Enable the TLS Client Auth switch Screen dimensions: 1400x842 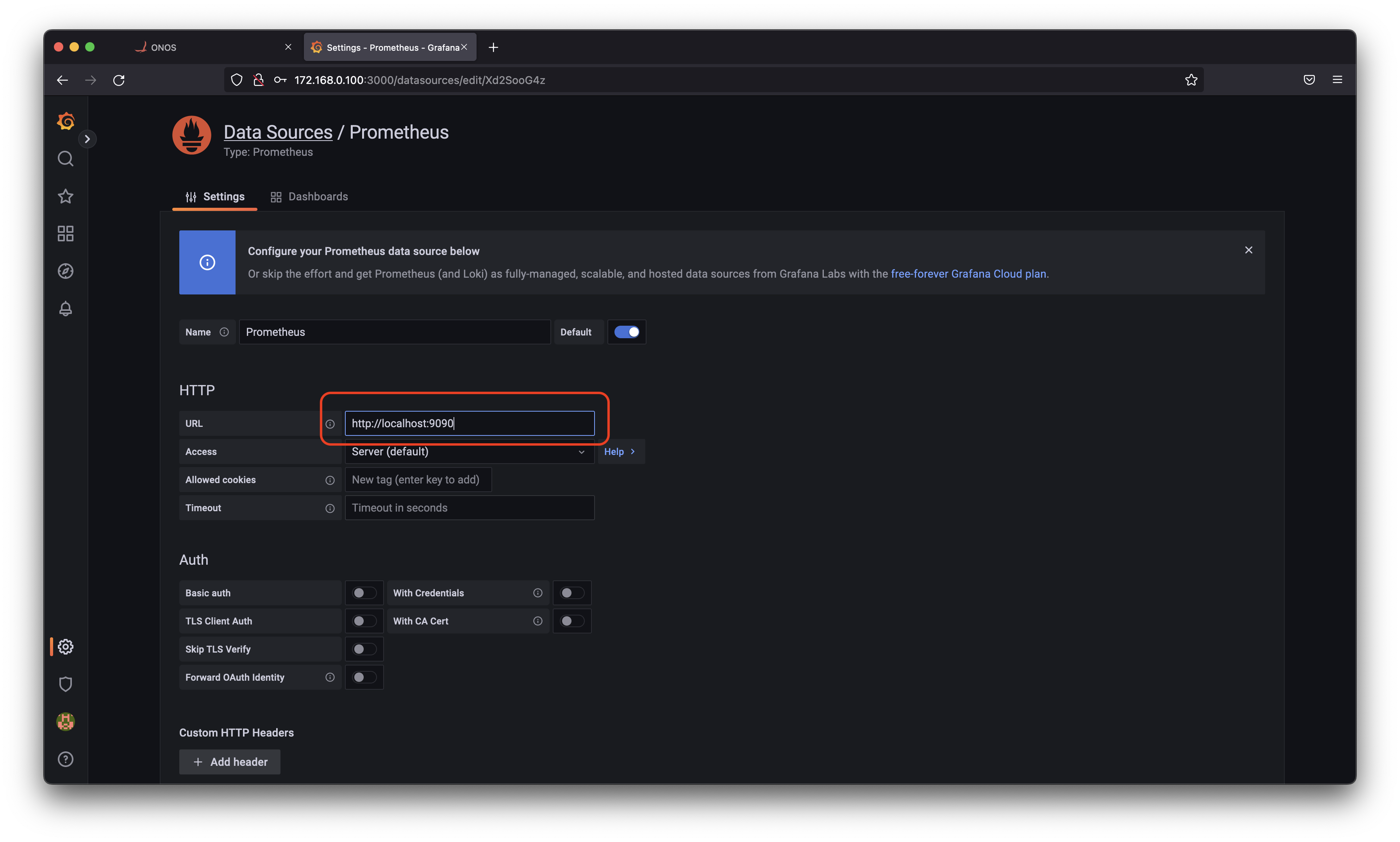(x=364, y=621)
